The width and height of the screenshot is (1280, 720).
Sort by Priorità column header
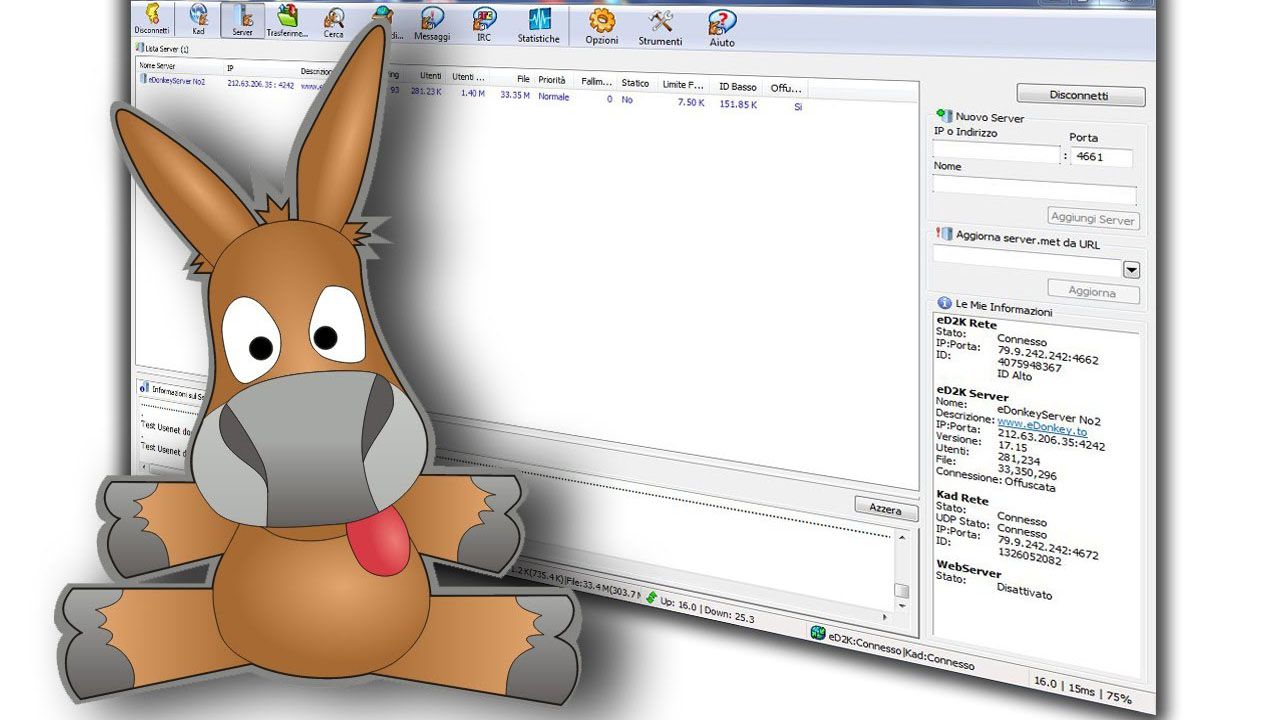tap(552, 80)
